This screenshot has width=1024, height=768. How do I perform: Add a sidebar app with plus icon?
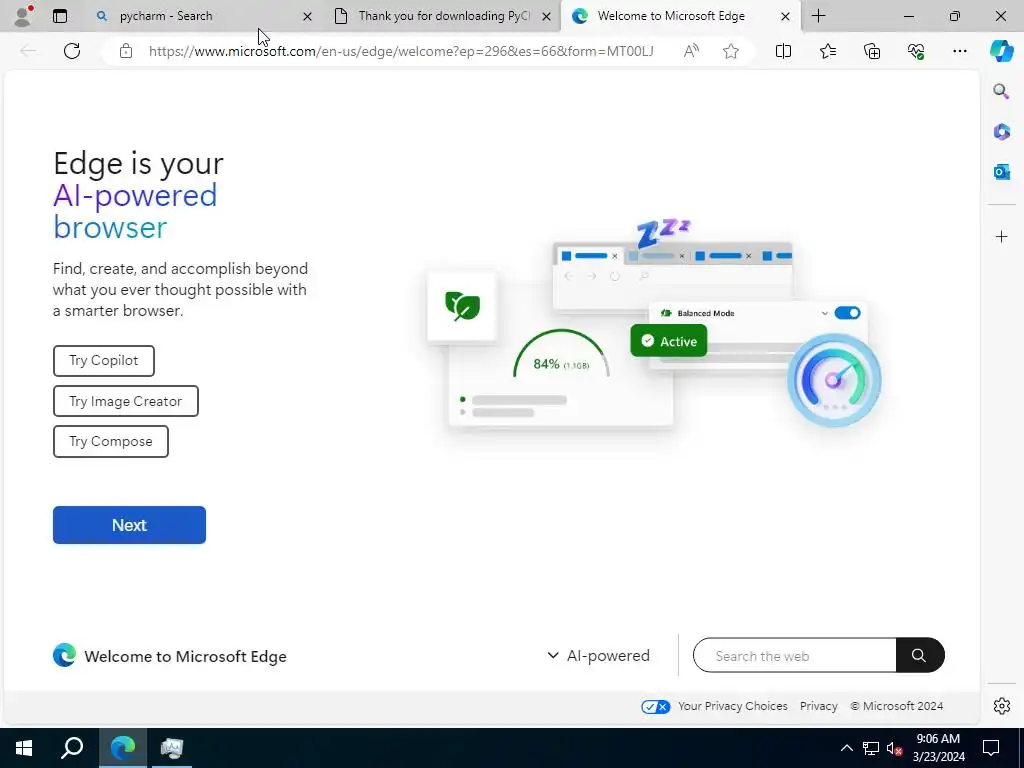tap(1001, 236)
